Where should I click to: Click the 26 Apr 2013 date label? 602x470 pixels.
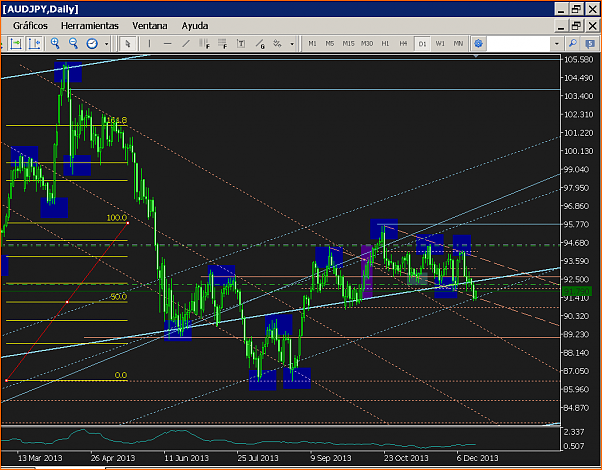coord(113,458)
